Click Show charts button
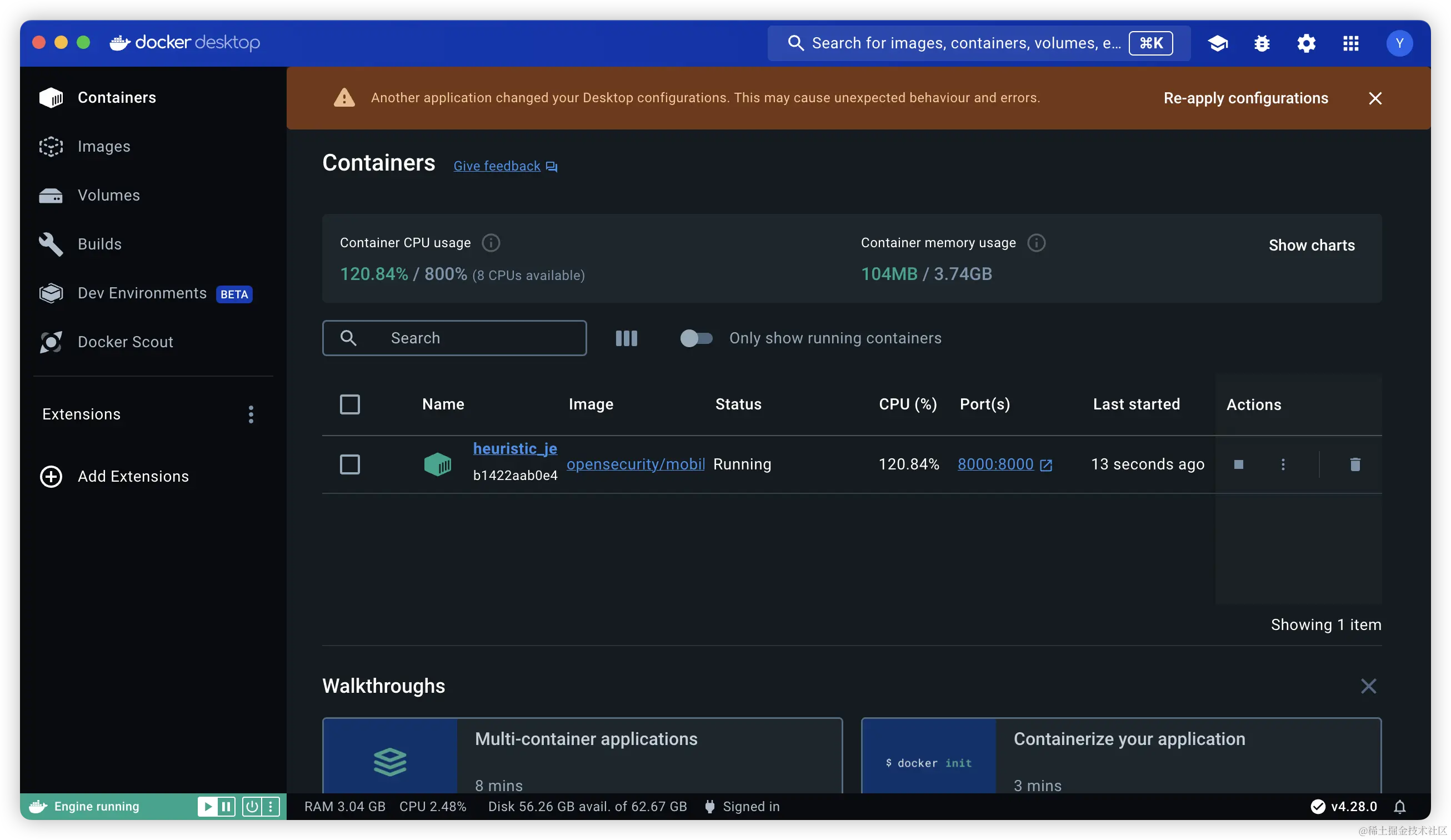The image size is (1451, 840). tap(1312, 245)
